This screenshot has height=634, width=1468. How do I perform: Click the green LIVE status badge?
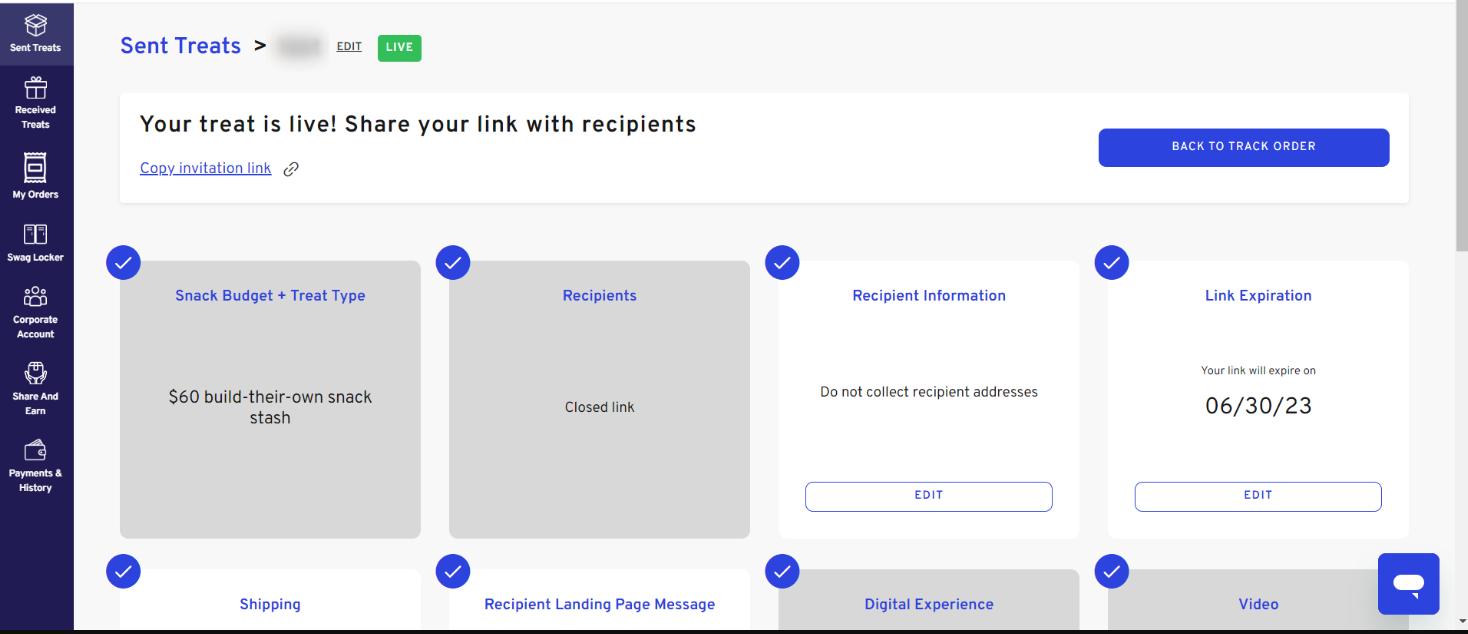coord(399,48)
